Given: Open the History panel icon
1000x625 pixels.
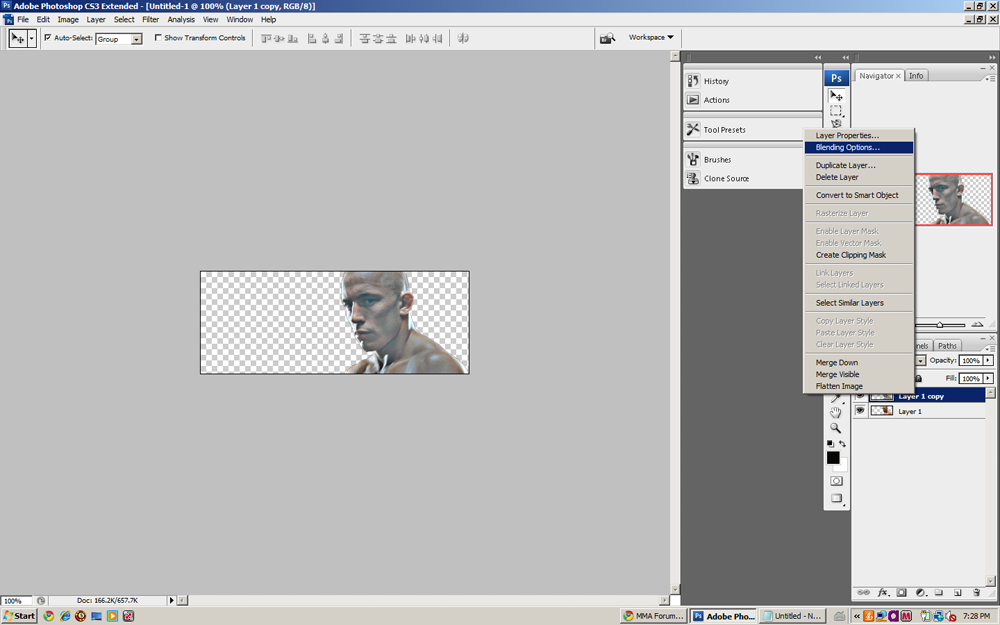Looking at the screenshot, I should (x=693, y=81).
